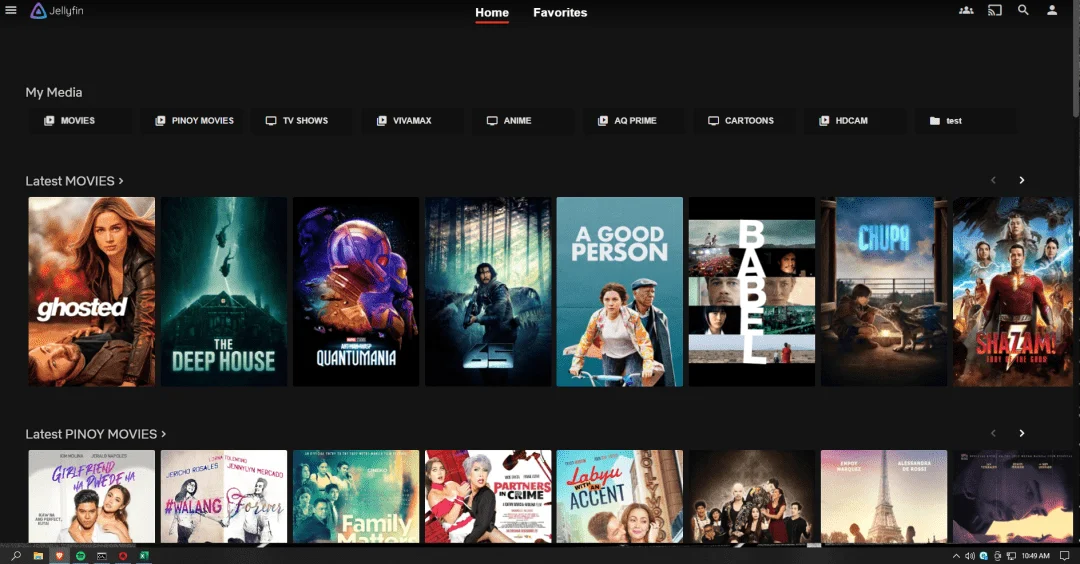Open Girlfriend Na Pwede Na poster
The image size is (1080, 564).
92,497
